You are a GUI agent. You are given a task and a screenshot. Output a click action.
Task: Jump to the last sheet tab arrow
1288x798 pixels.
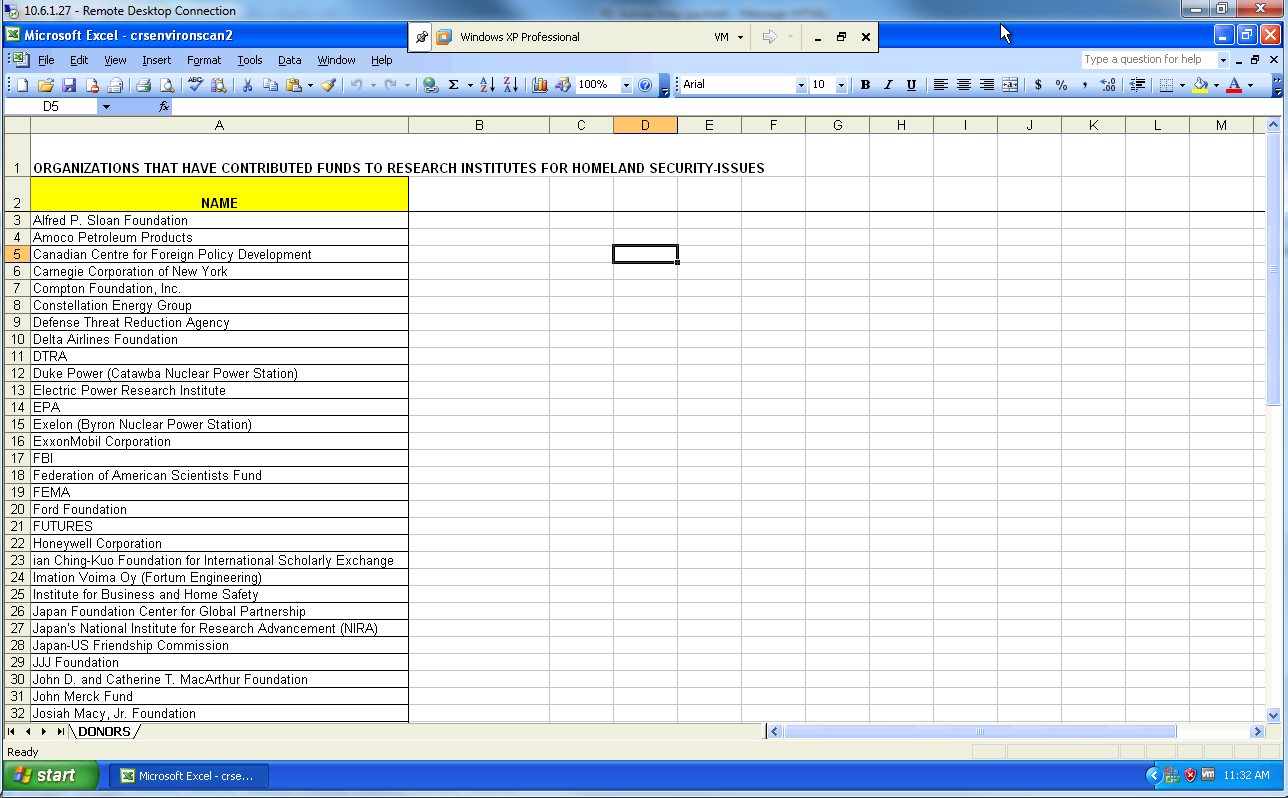[x=61, y=732]
